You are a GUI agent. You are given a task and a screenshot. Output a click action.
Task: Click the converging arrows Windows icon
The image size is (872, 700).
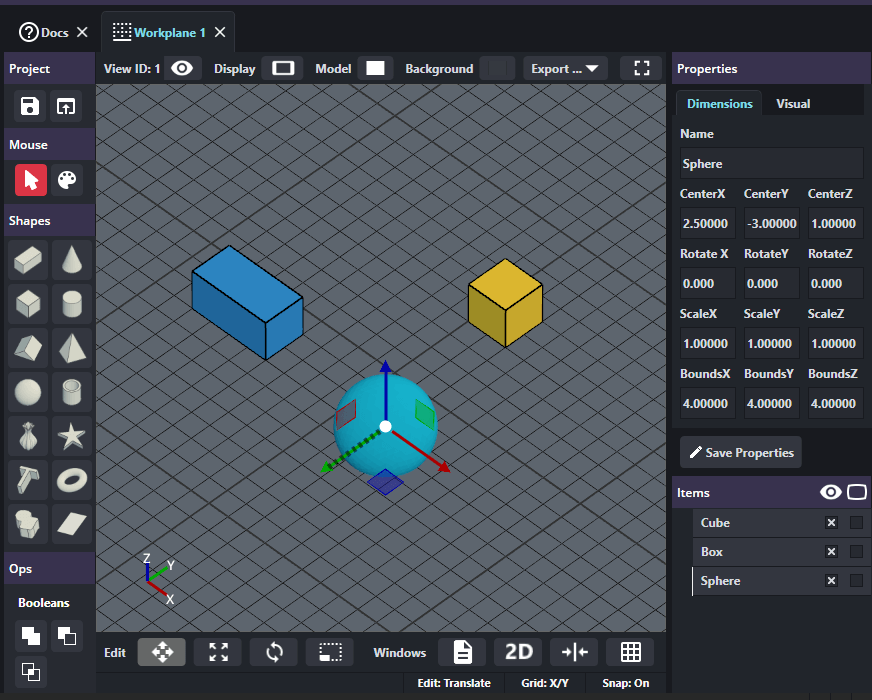574,652
